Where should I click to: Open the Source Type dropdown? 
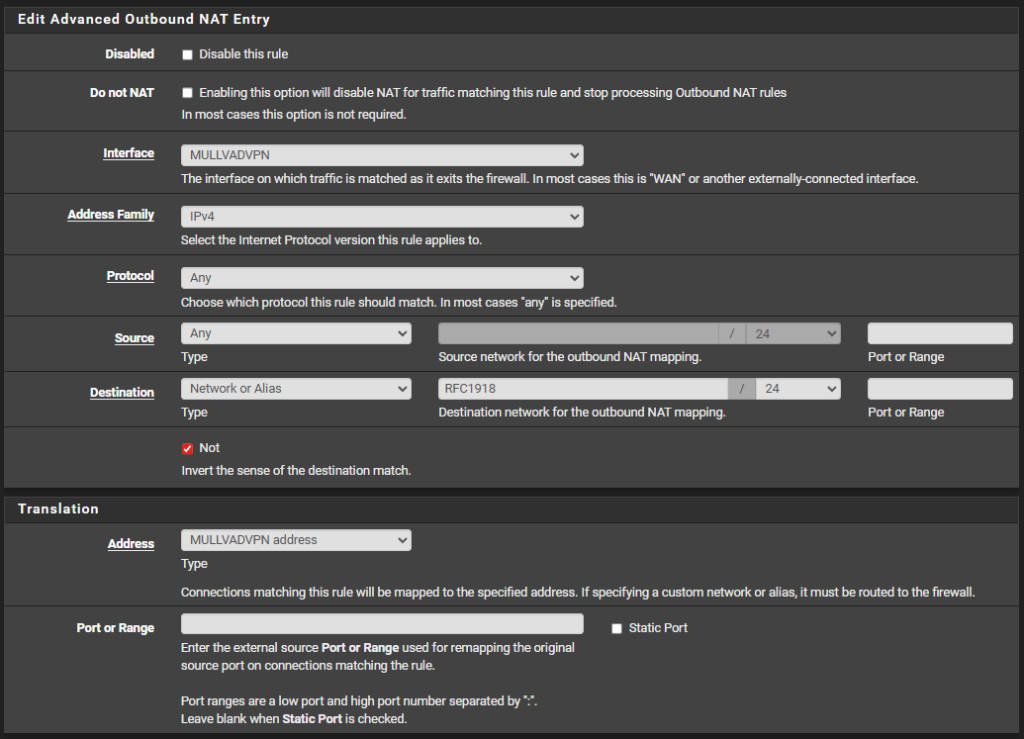[x=295, y=334]
